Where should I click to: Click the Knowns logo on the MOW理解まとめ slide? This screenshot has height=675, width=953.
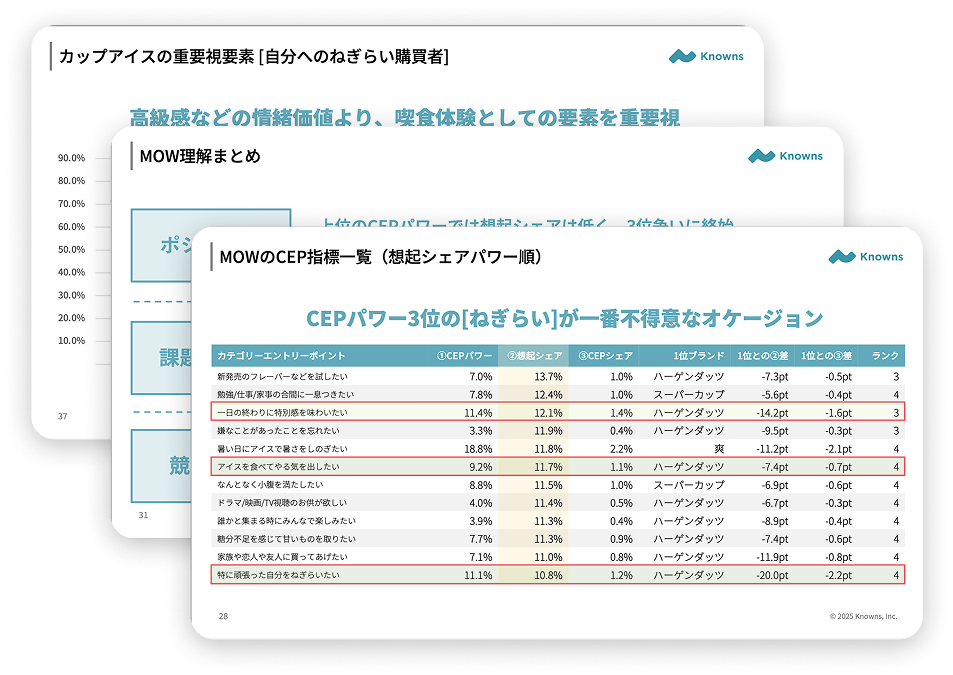click(785, 156)
